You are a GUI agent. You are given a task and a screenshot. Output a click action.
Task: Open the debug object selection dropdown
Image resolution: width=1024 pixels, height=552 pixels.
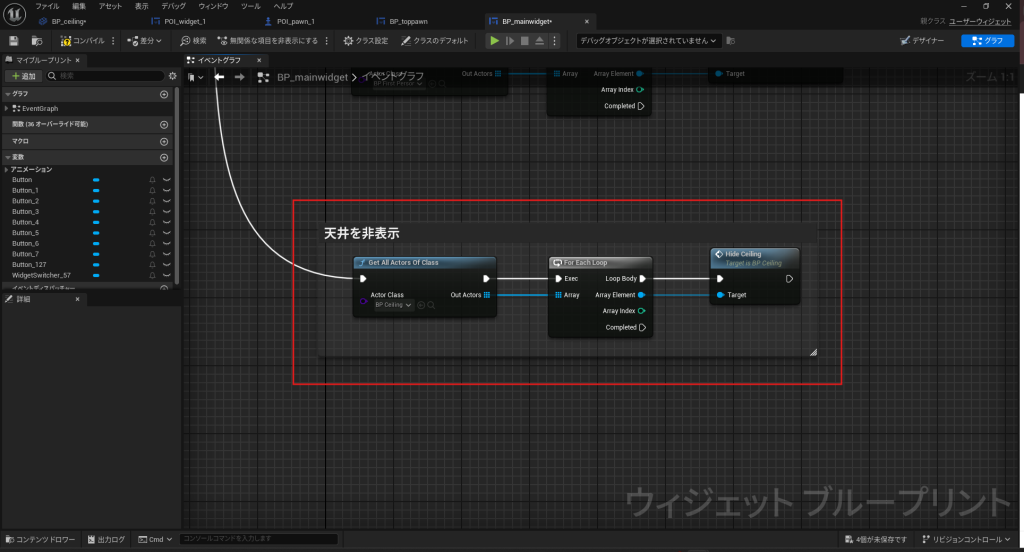648,41
